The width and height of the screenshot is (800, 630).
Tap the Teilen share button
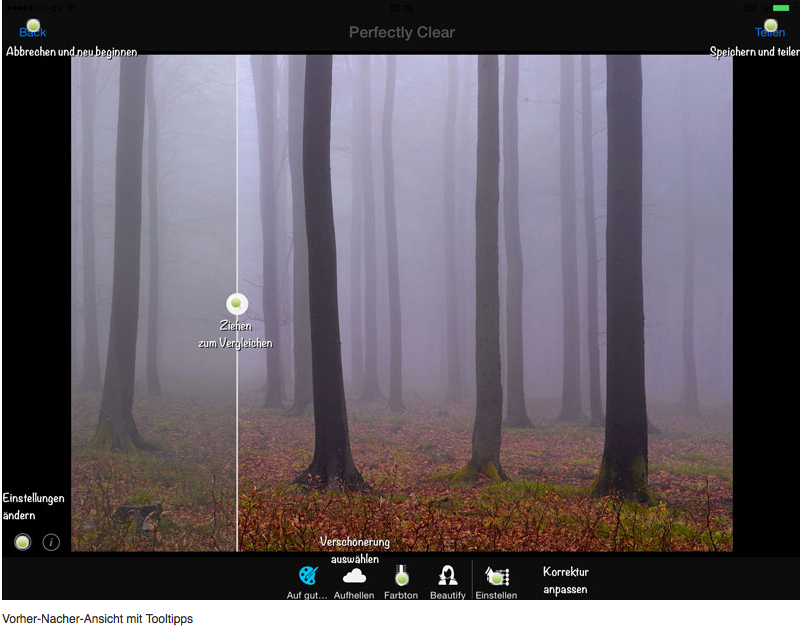[769, 30]
